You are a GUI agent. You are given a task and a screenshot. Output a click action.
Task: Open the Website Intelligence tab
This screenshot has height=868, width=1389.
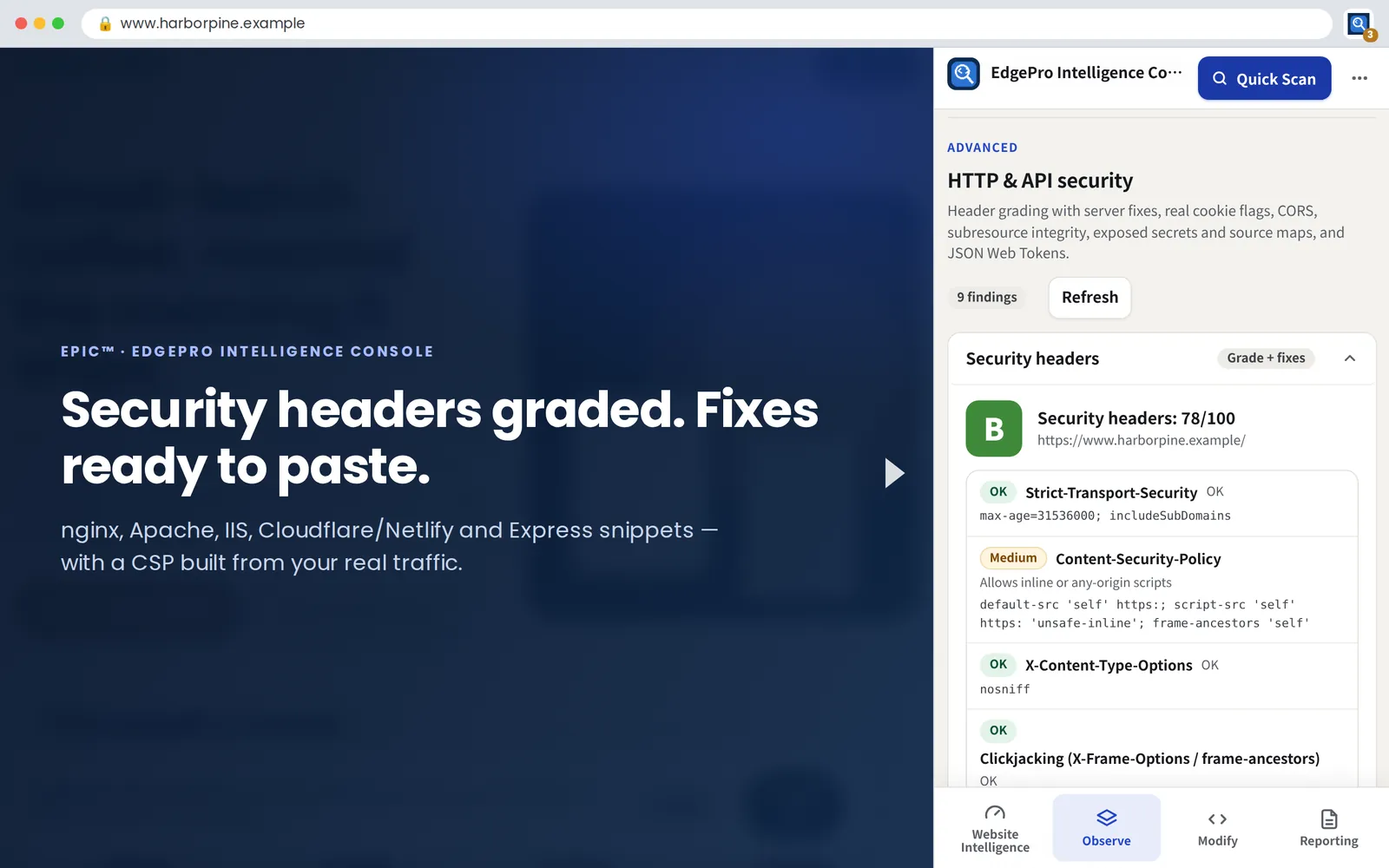995,829
